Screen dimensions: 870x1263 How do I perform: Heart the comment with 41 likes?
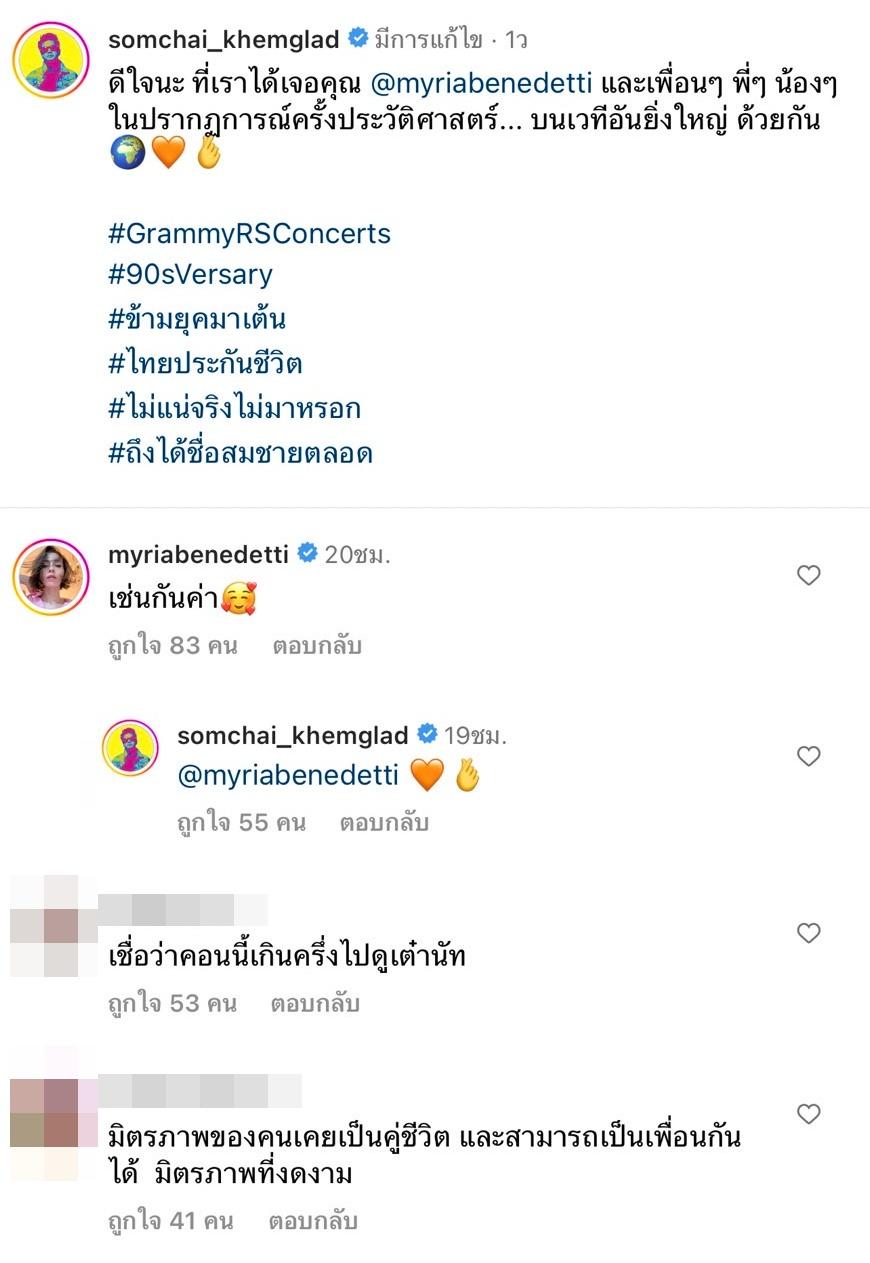click(808, 1113)
